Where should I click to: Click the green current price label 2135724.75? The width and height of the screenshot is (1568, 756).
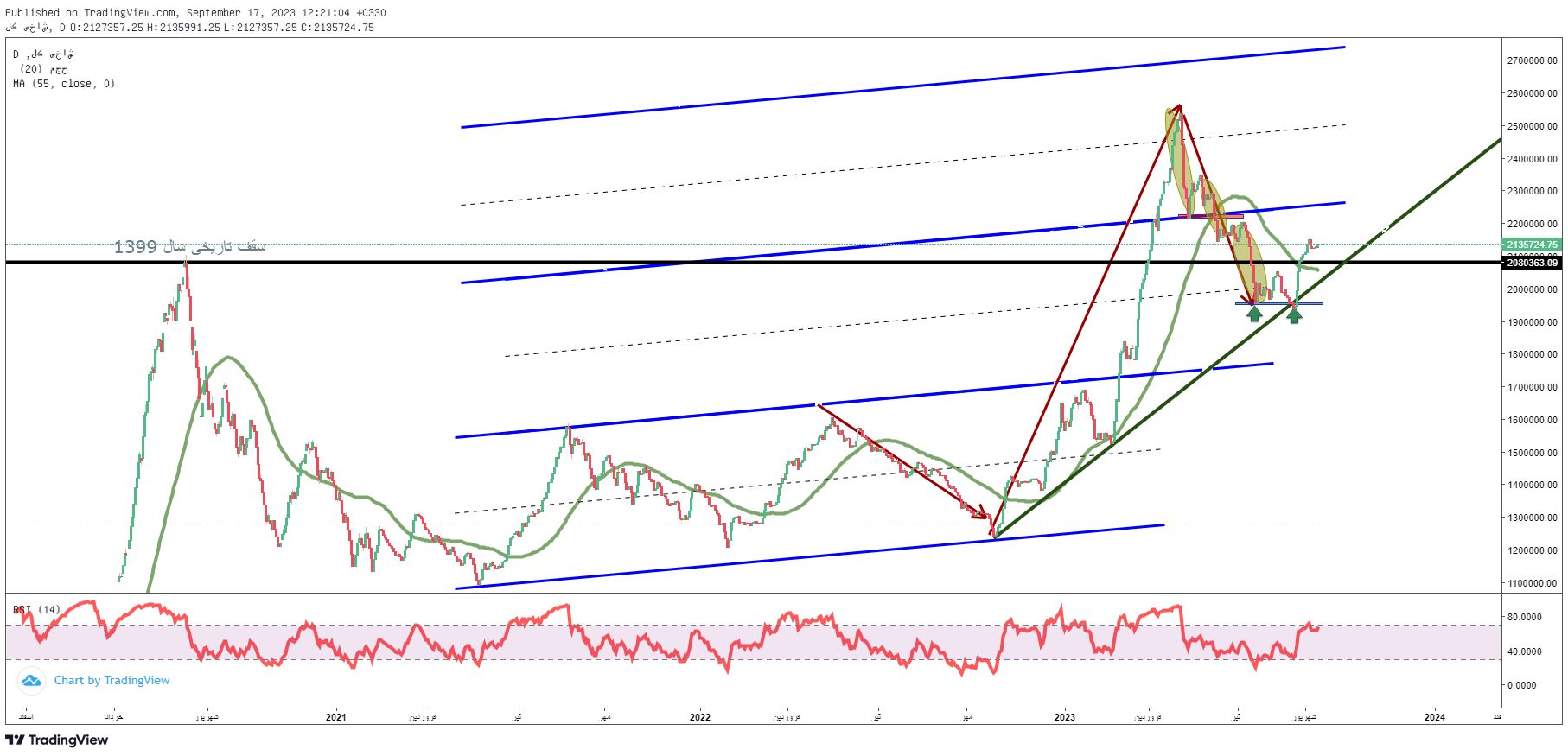tap(1532, 245)
